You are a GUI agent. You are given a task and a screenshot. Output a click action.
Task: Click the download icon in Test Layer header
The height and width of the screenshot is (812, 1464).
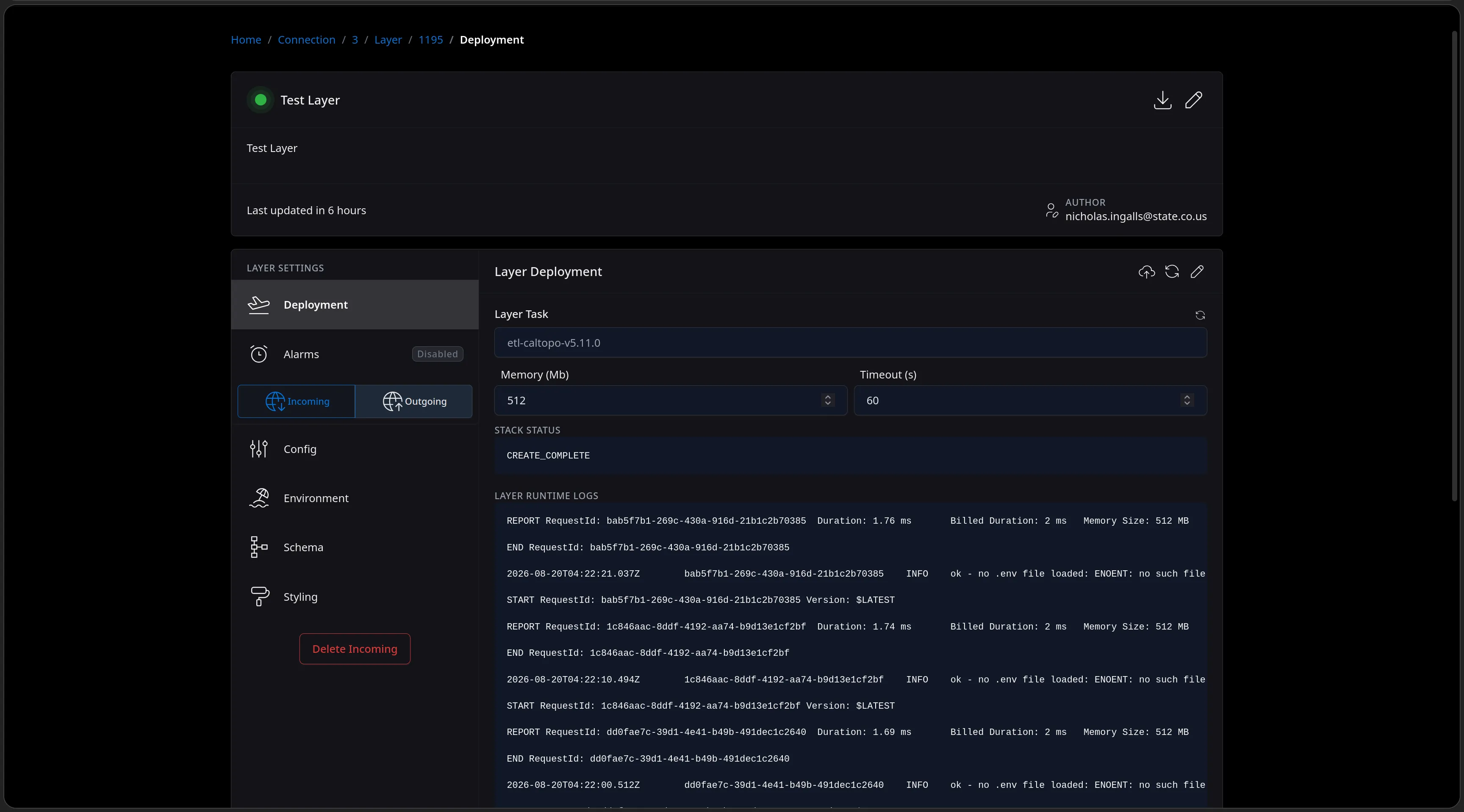(x=1162, y=100)
